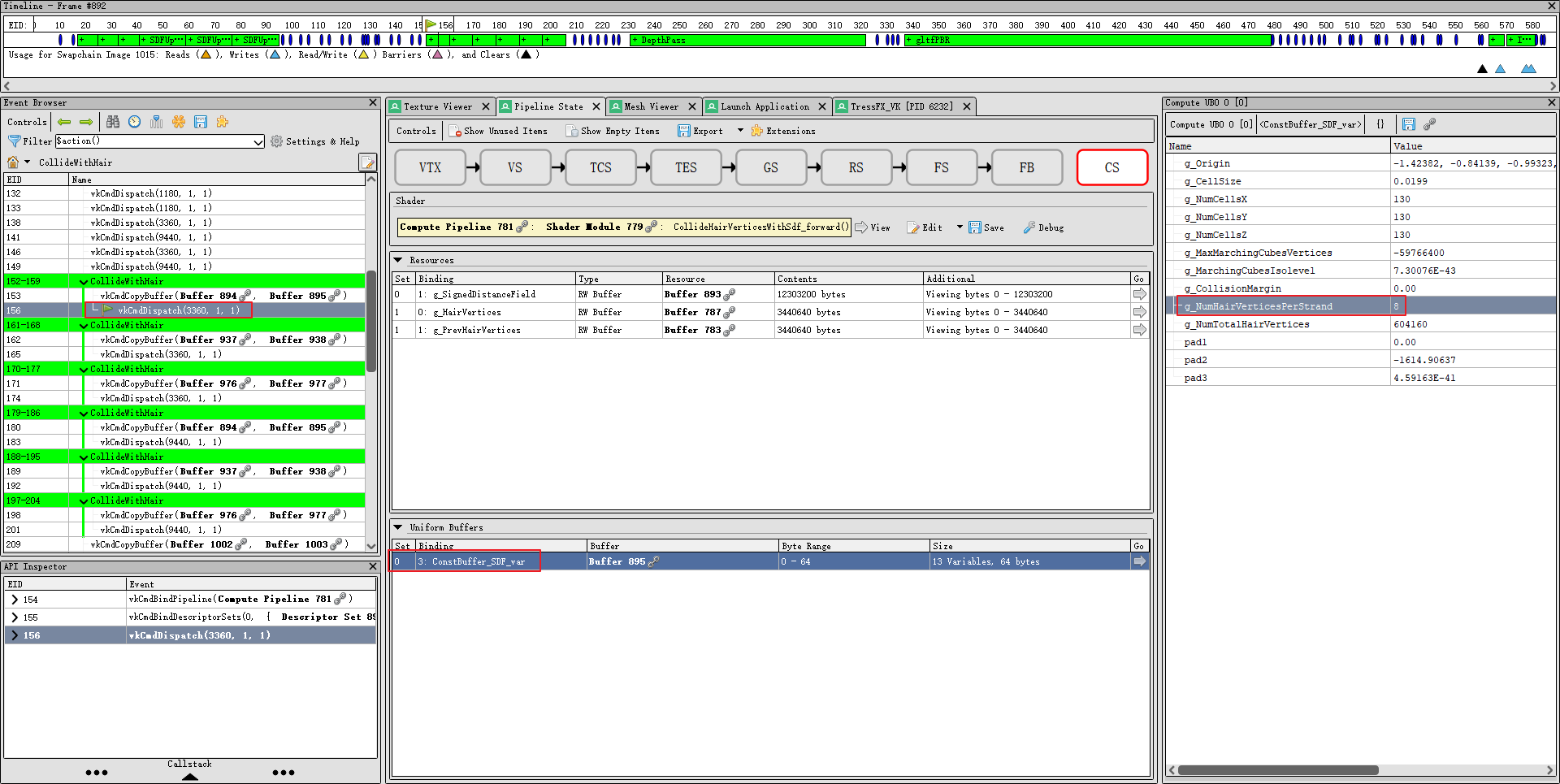
Task: Click the orange asterisk bookmark icon
Action: [179, 122]
